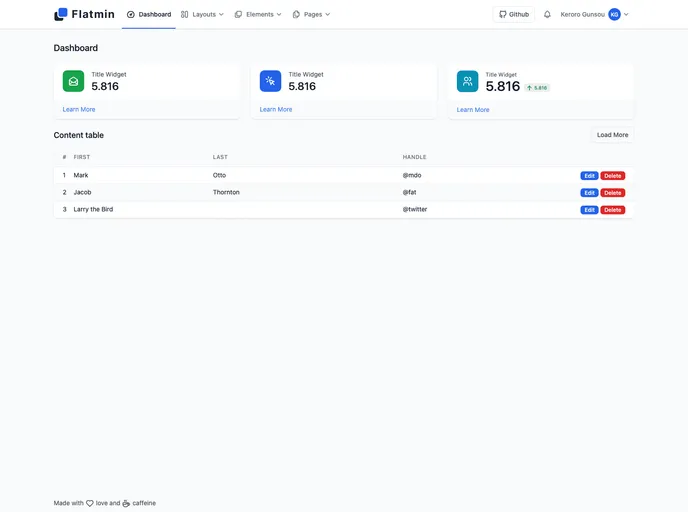Edit the Larry the Bird row

coord(589,210)
